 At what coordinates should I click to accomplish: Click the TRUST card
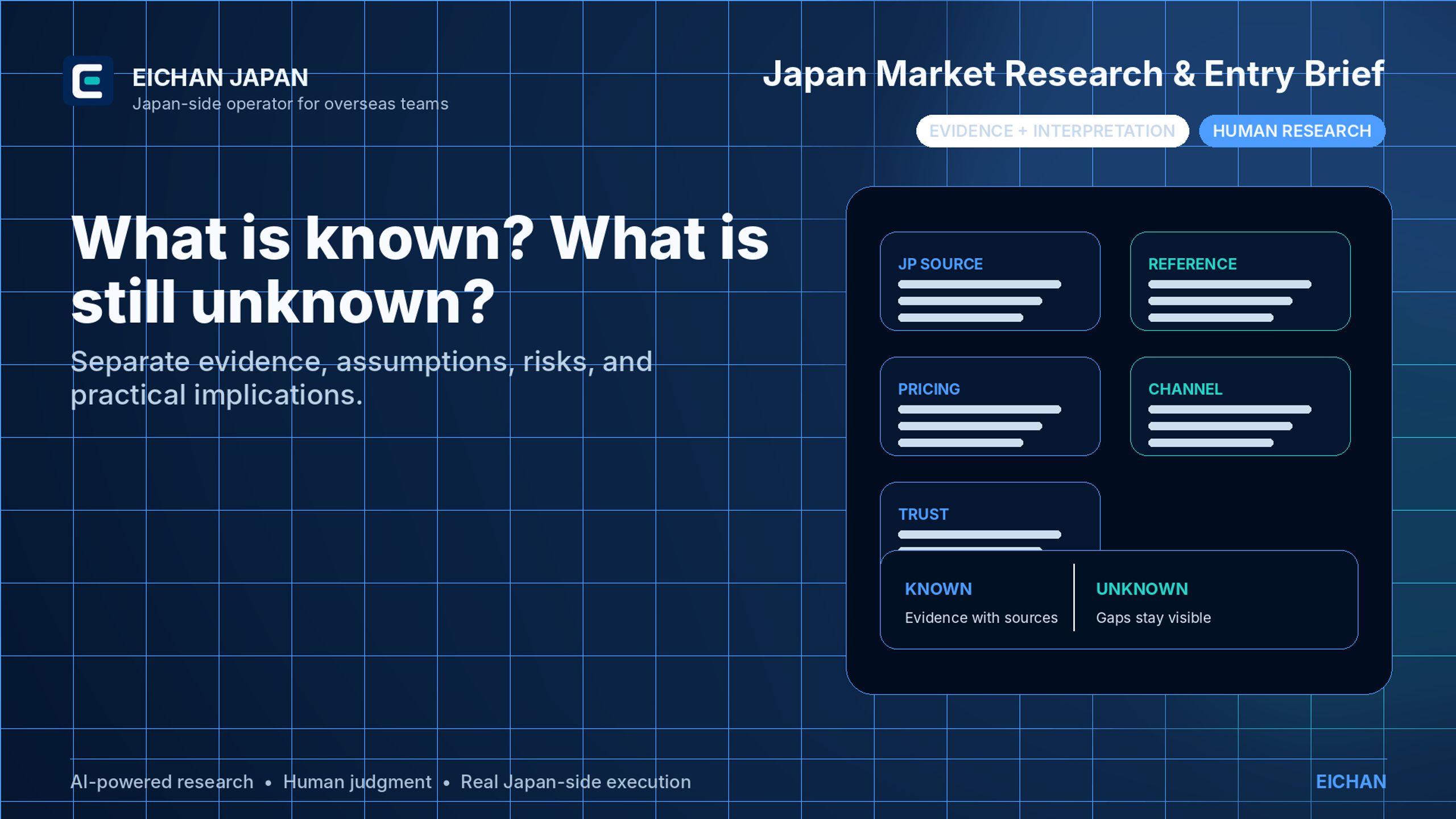point(990,516)
